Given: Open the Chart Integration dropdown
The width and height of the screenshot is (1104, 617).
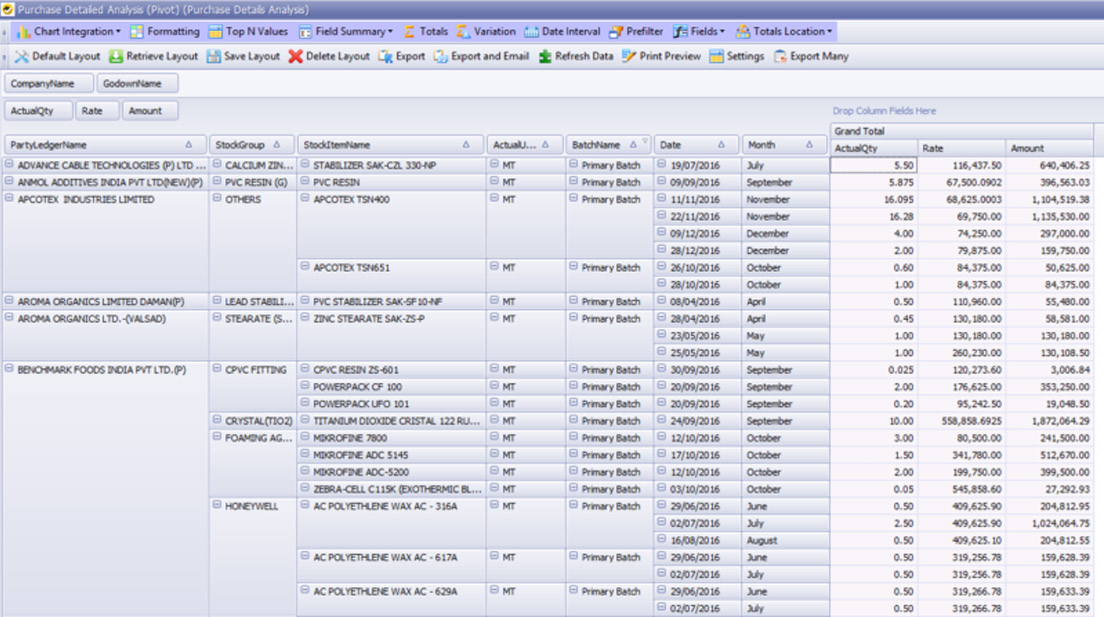Looking at the screenshot, I should click(70, 30).
